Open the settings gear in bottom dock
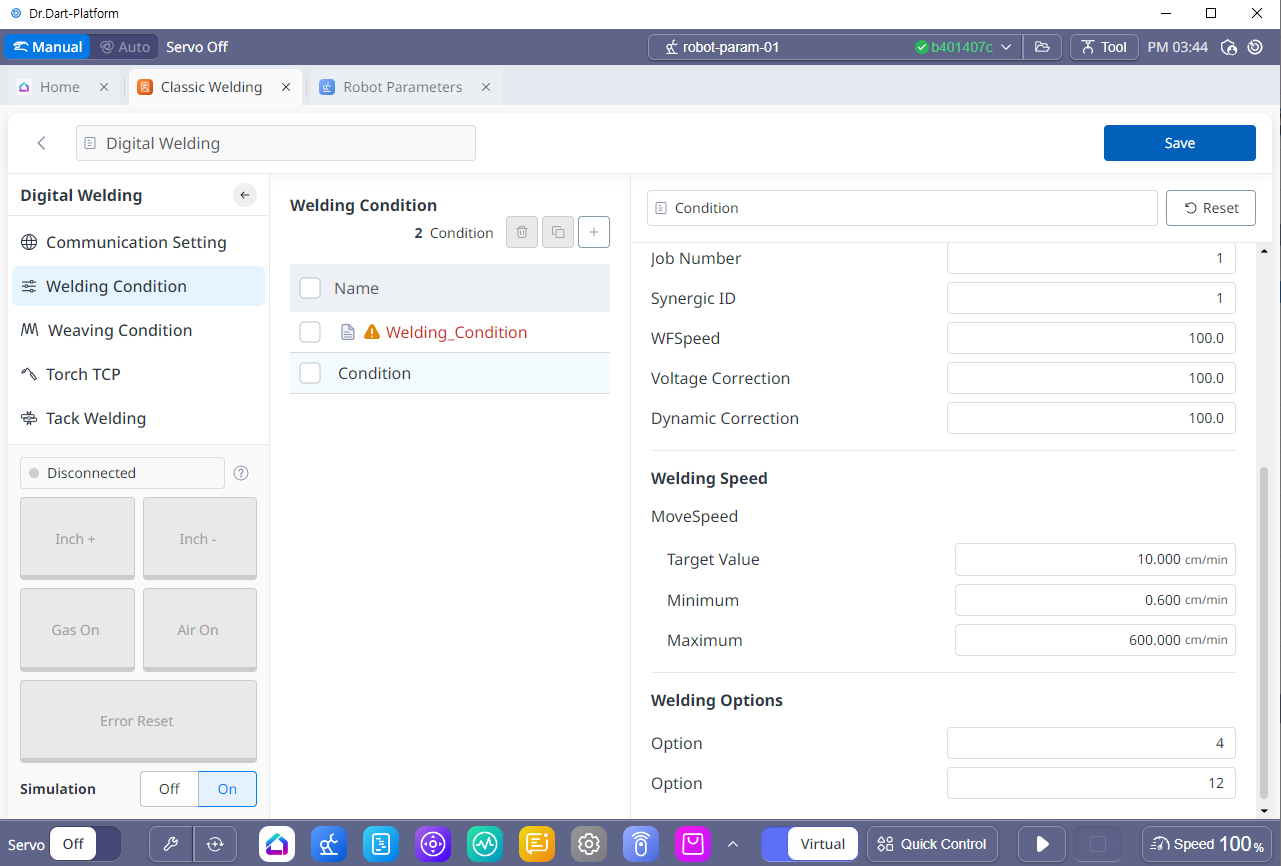This screenshot has height=866, width=1281. click(x=588, y=844)
